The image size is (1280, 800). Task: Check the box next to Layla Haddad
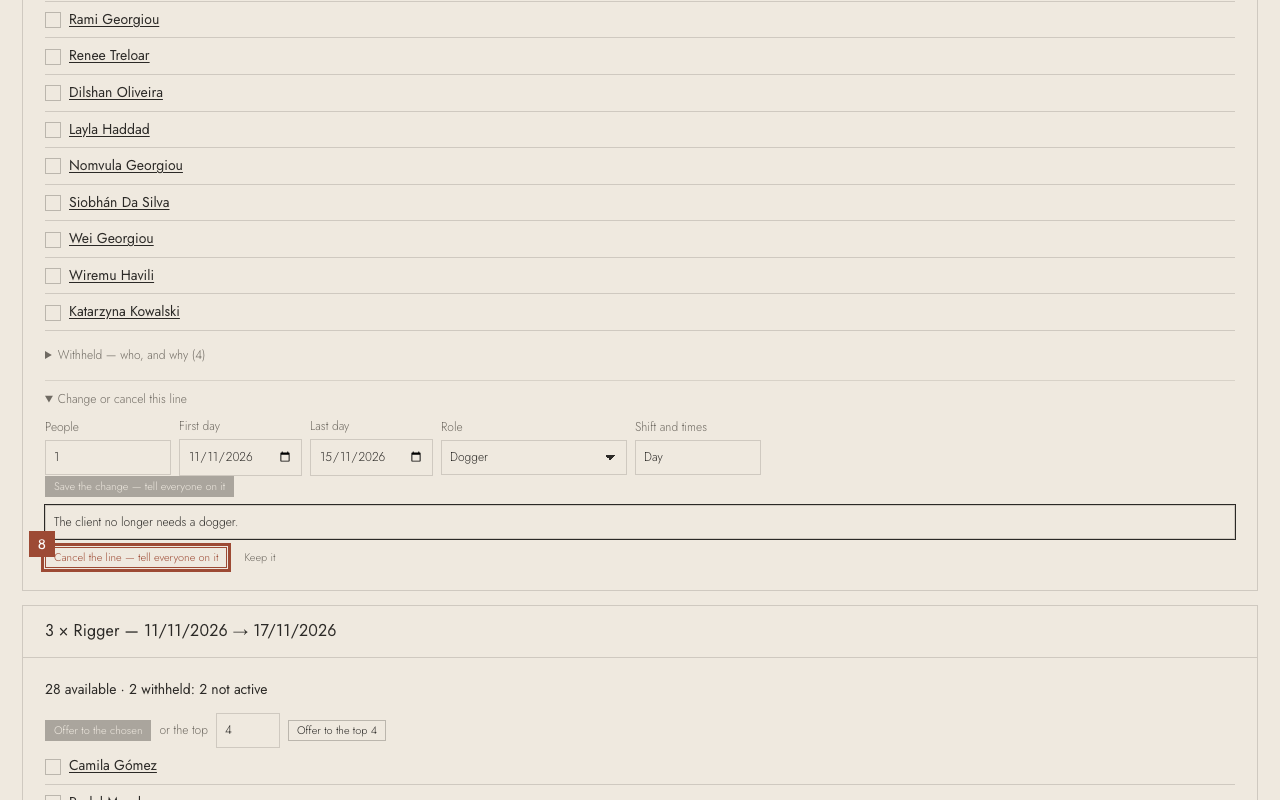click(x=53, y=130)
